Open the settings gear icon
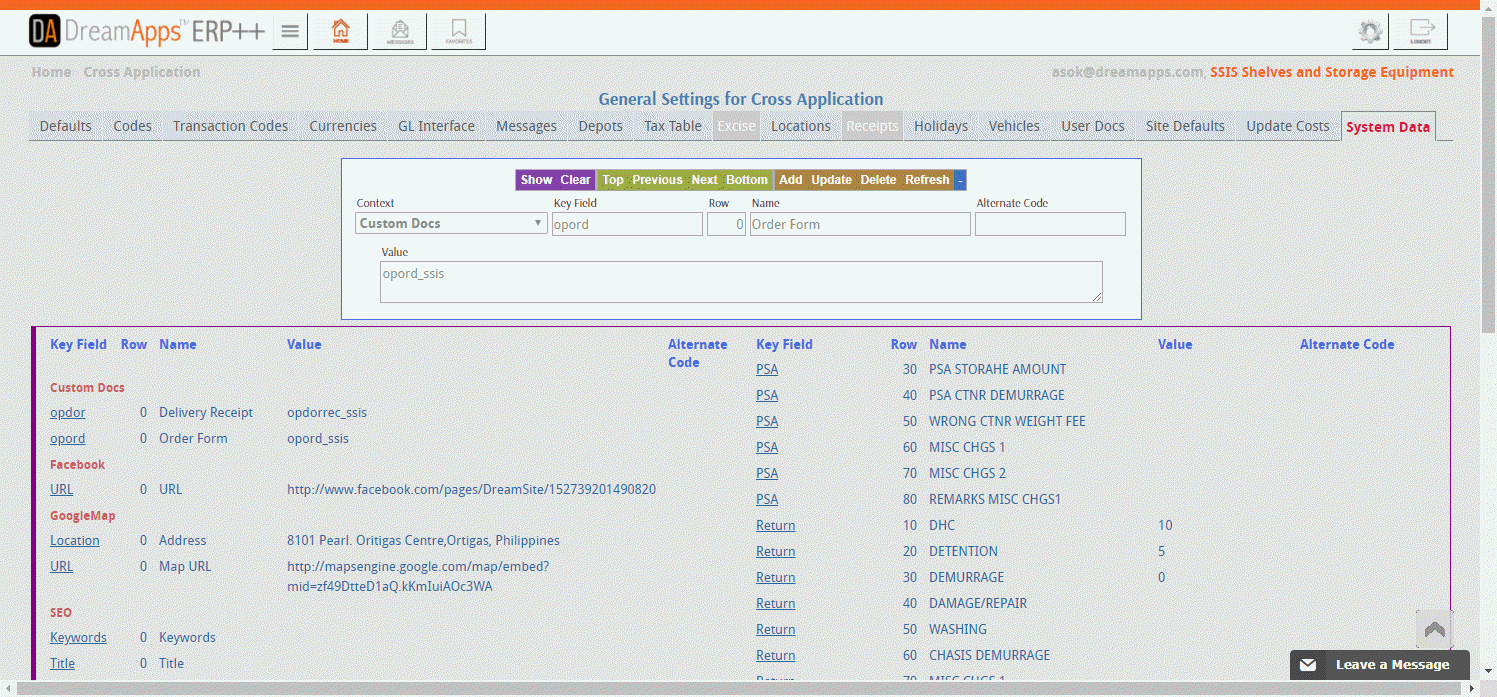 tap(1370, 32)
